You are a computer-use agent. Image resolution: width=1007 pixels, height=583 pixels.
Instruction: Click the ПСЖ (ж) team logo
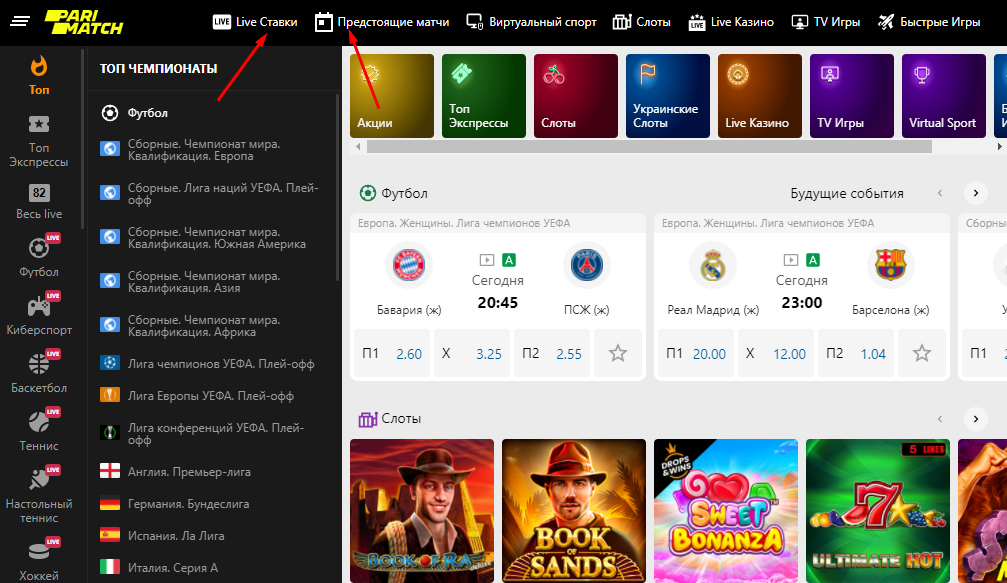[x=586, y=265]
